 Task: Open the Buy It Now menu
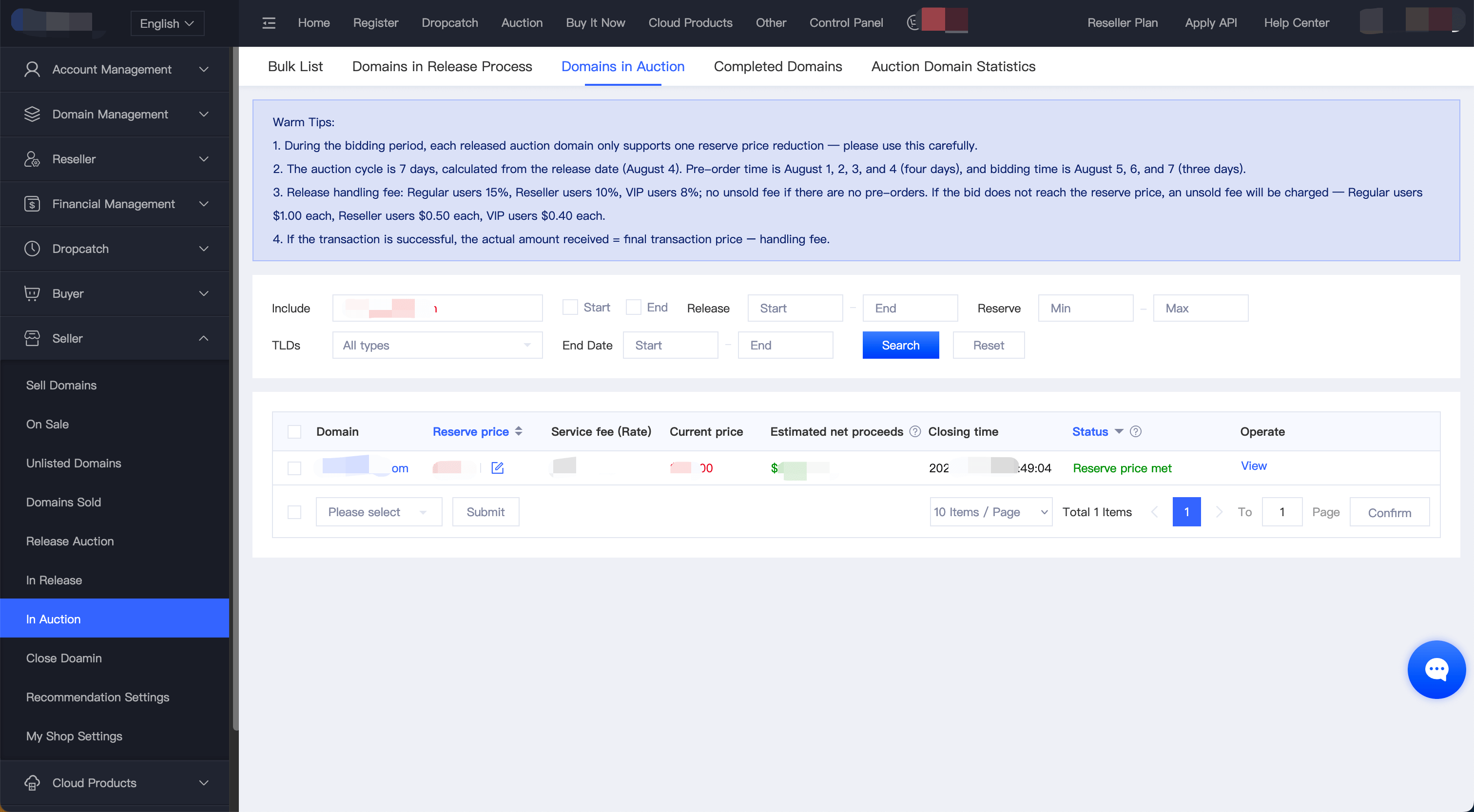point(595,23)
